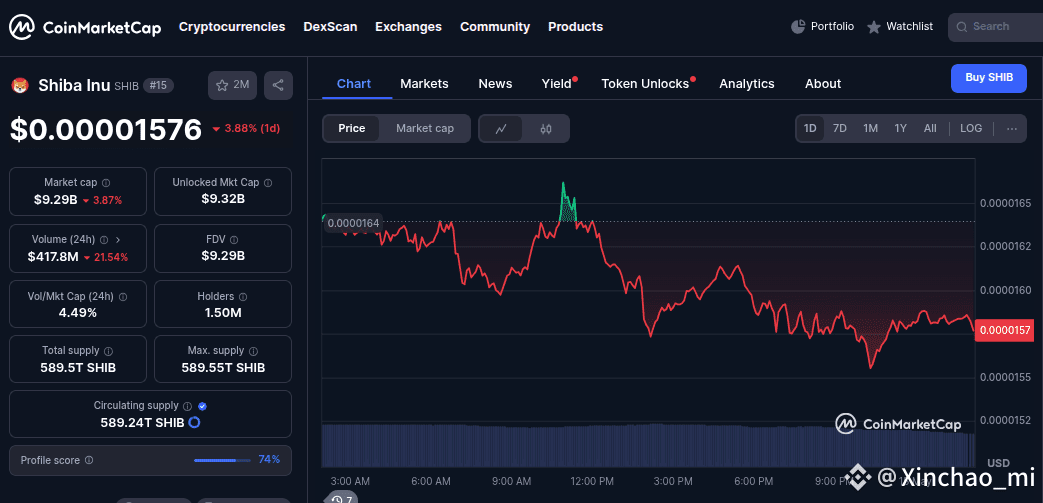This screenshot has width=1043, height=503.
Task: Click the Portfolio pie chart icon
Action: pyautogui.click(x=798, y=27)
